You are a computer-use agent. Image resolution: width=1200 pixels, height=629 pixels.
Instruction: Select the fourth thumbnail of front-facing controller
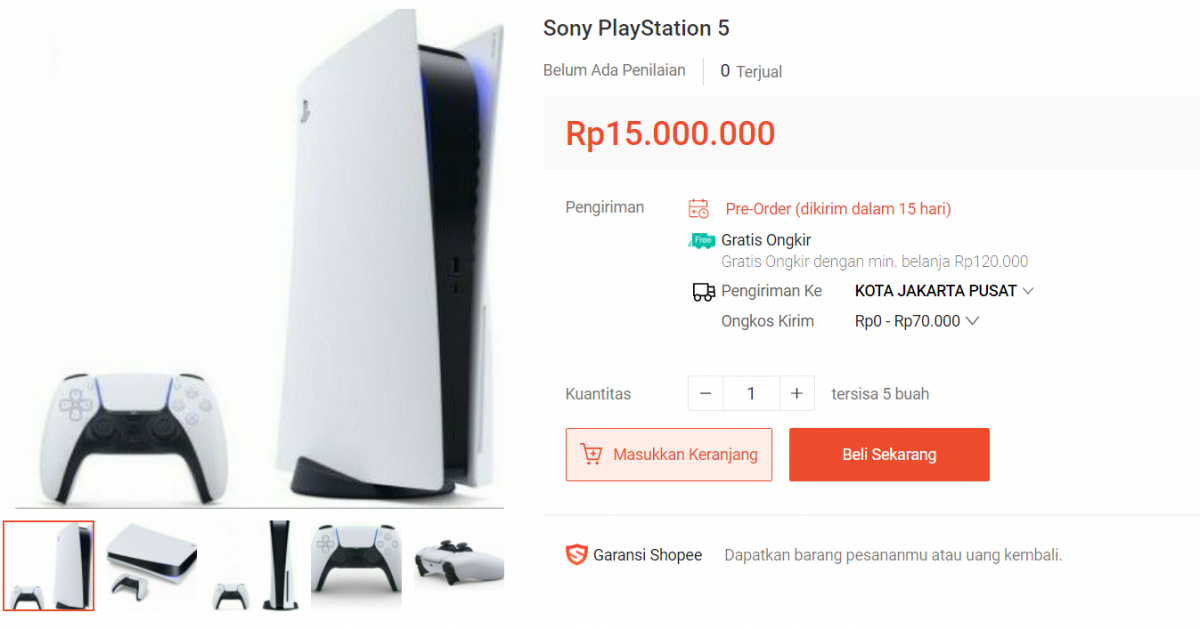tap(356, 565)
